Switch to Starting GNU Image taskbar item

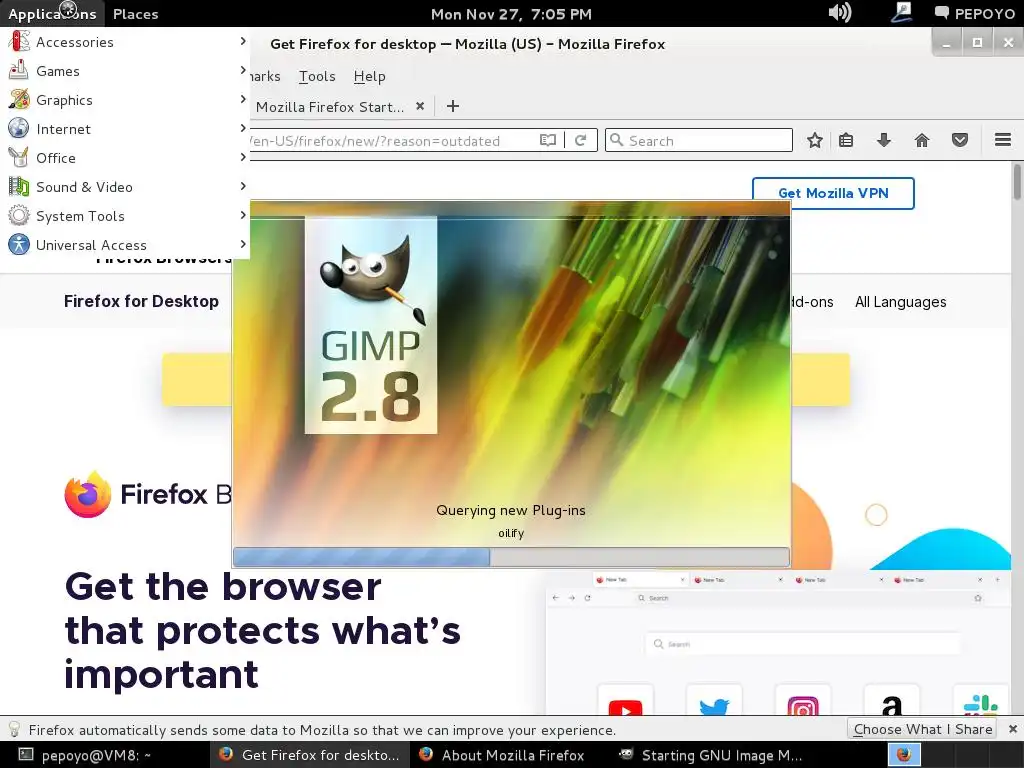[x=710, y=755]
